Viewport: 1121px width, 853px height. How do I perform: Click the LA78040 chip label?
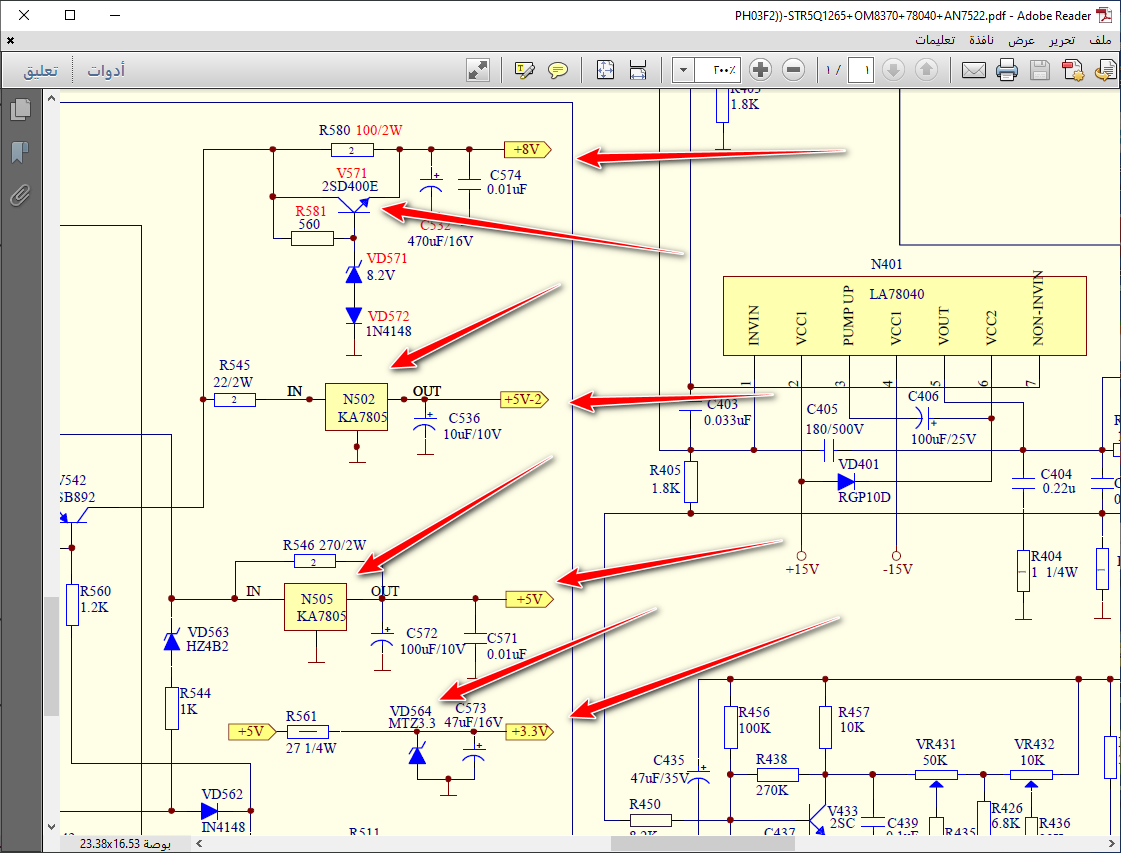[897, 294]
